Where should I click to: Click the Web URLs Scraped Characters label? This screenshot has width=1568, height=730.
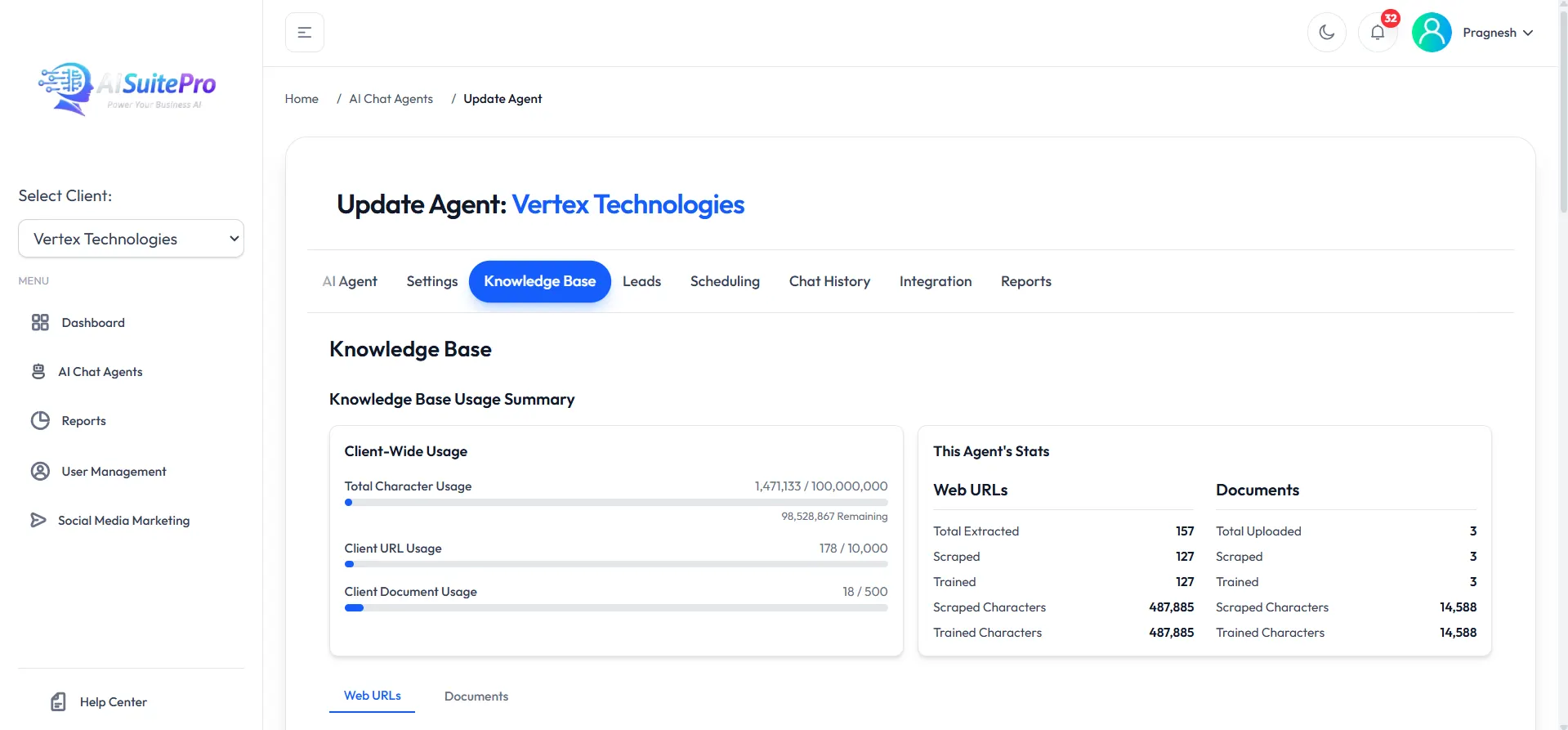pos(989,607)
